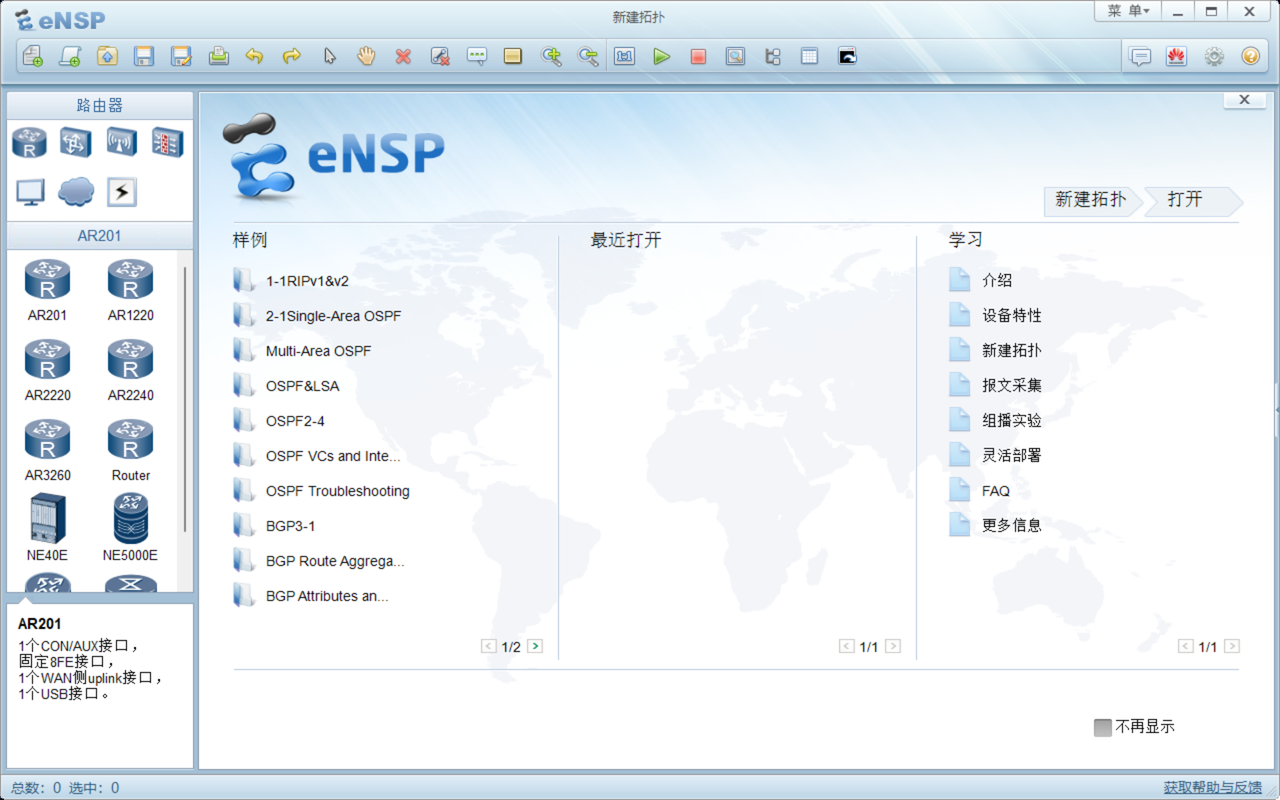Pick the AR3260 router device
This screenshot has height=800, width=1280.
pyautogui.click(x=47, y=450)
